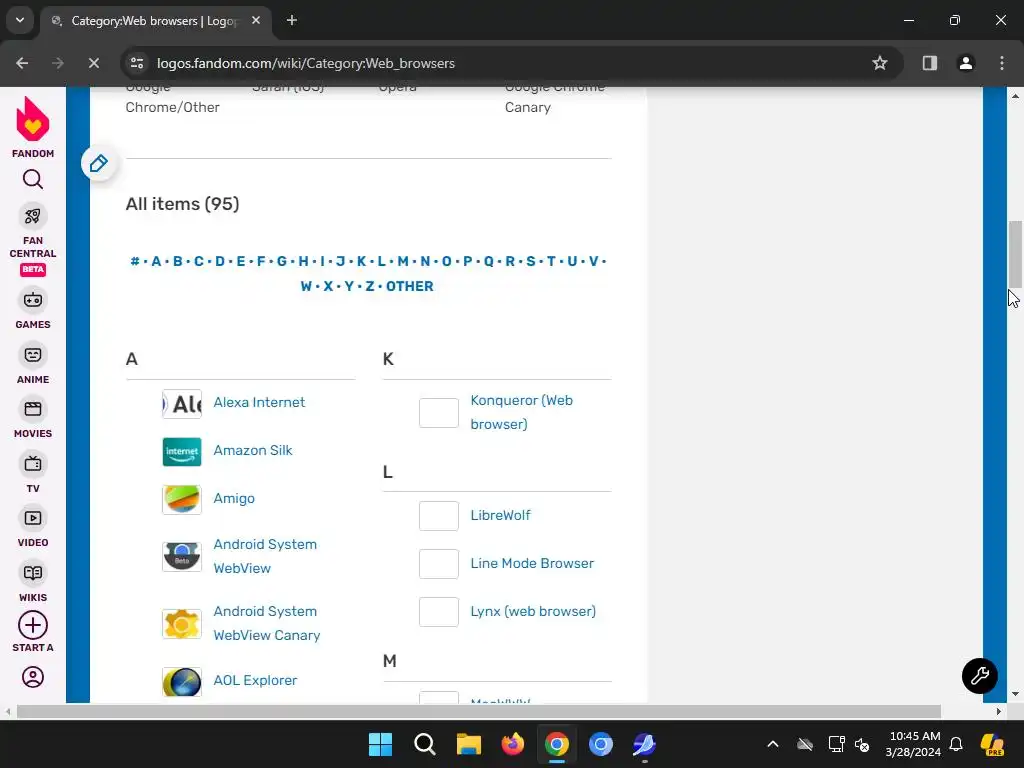This screenshot has height=768, width=1024.
Task: Open the Line Mode Browser link
Action: pos(532,564)
